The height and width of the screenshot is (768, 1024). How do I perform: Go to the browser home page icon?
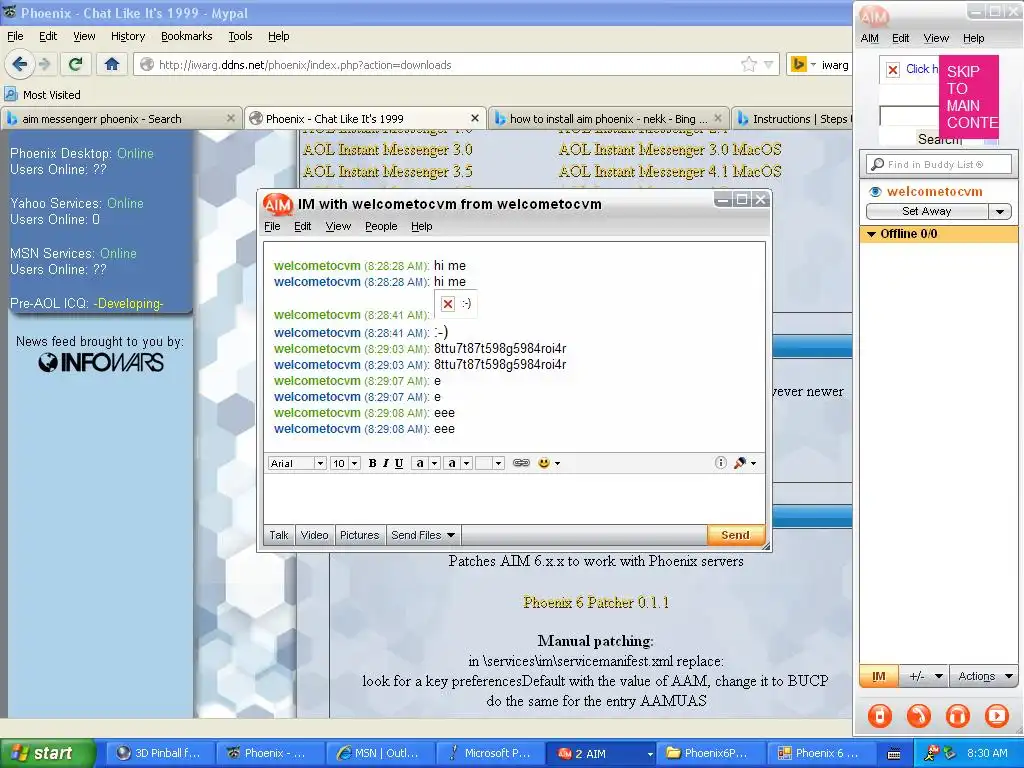[x=112, y=64]
